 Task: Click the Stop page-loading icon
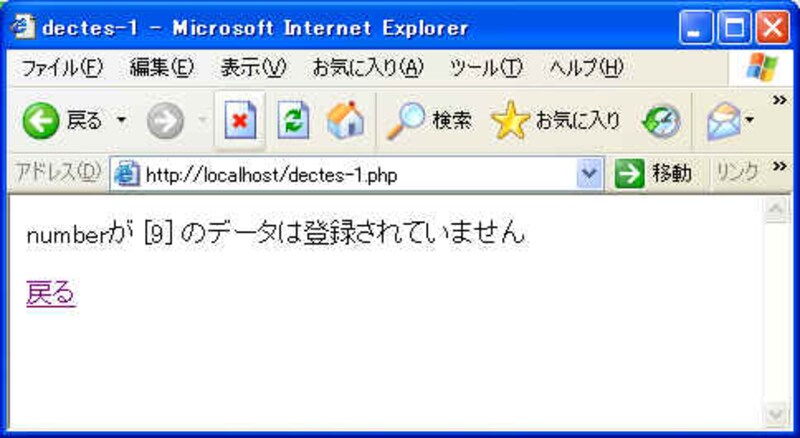coord(240,120)
